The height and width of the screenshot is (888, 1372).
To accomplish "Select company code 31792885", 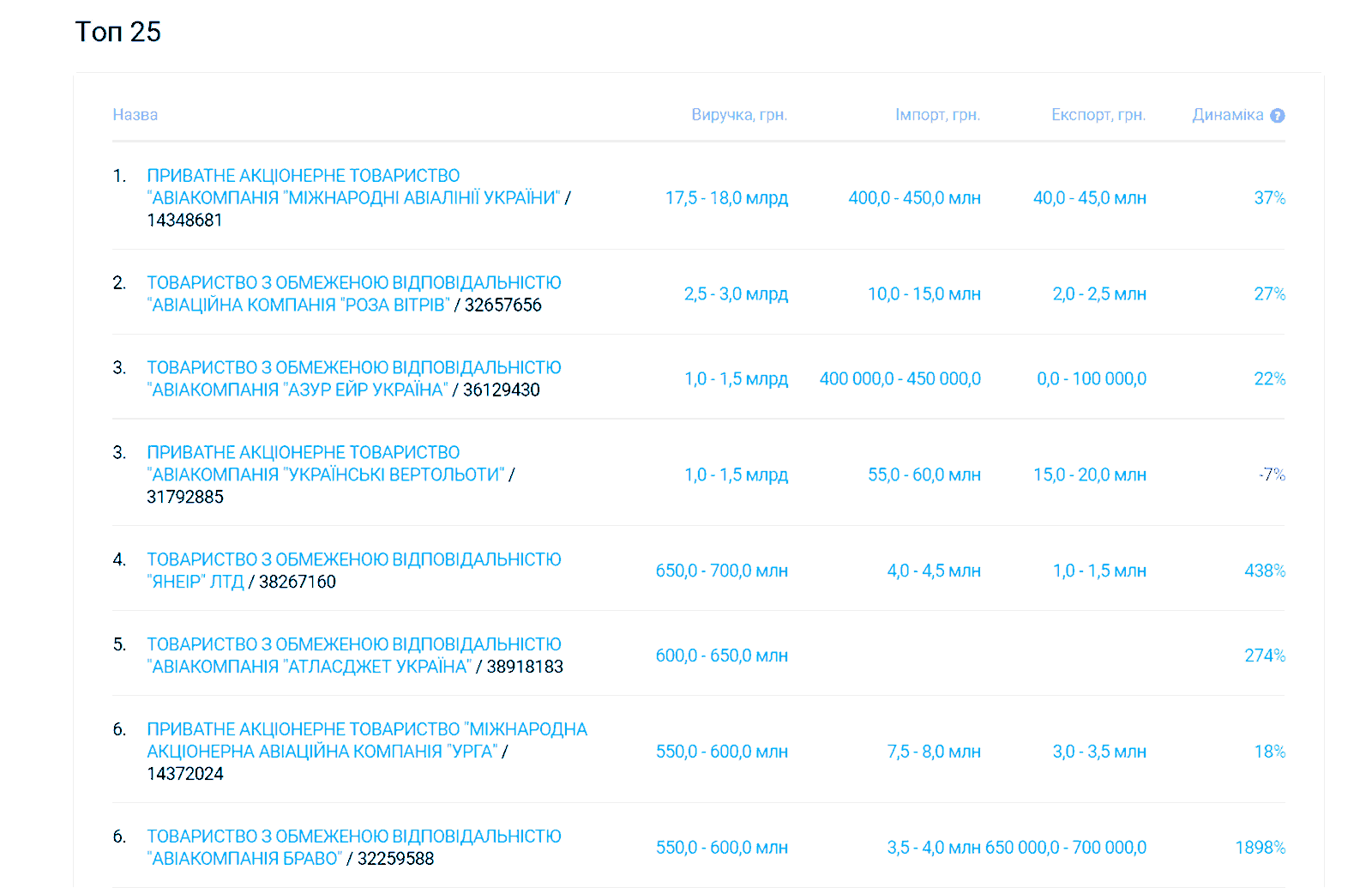I will click(x=185, y=498).
